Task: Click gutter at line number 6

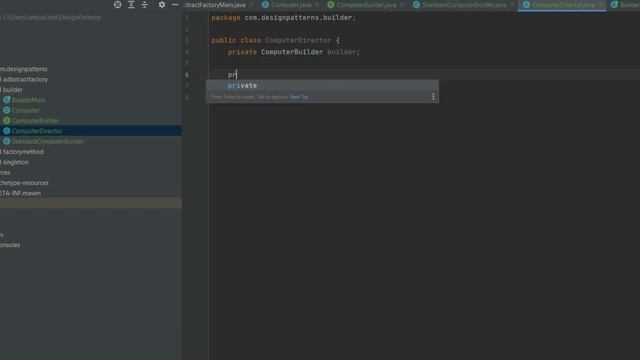Action: point(187,75)
